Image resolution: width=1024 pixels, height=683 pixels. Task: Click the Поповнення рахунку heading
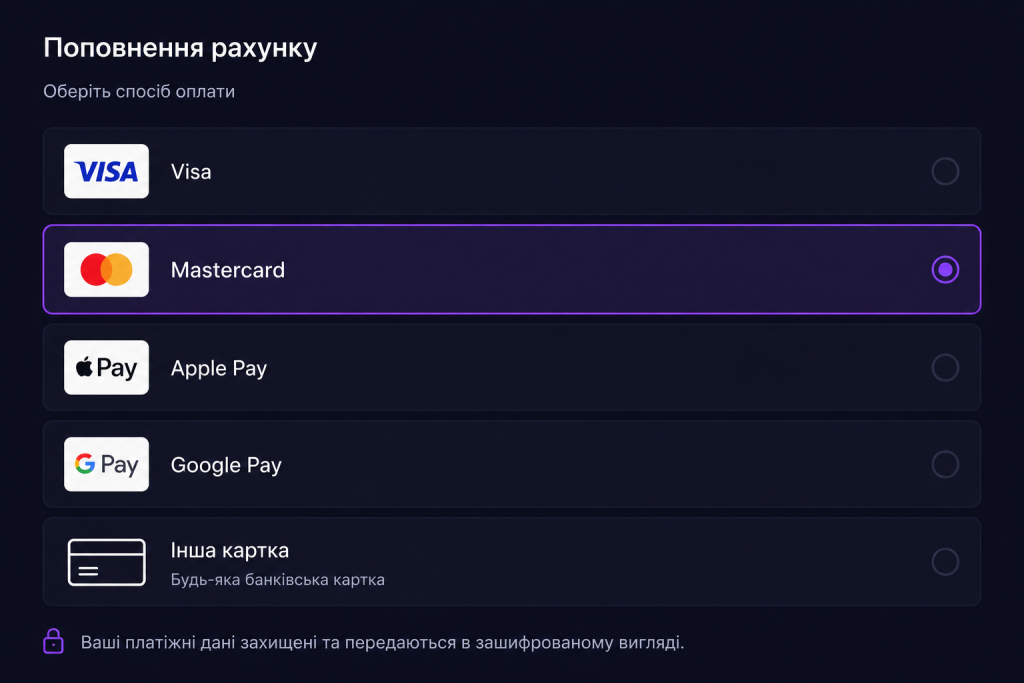[180, 48]
